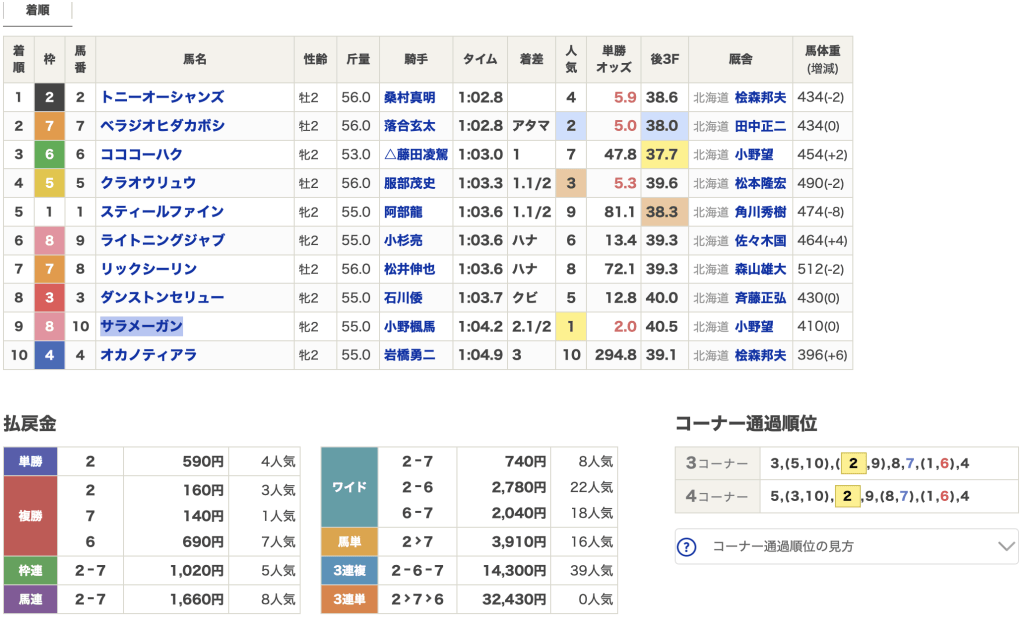Click the 単勝オッズ column header

click(x=613, y=59)
